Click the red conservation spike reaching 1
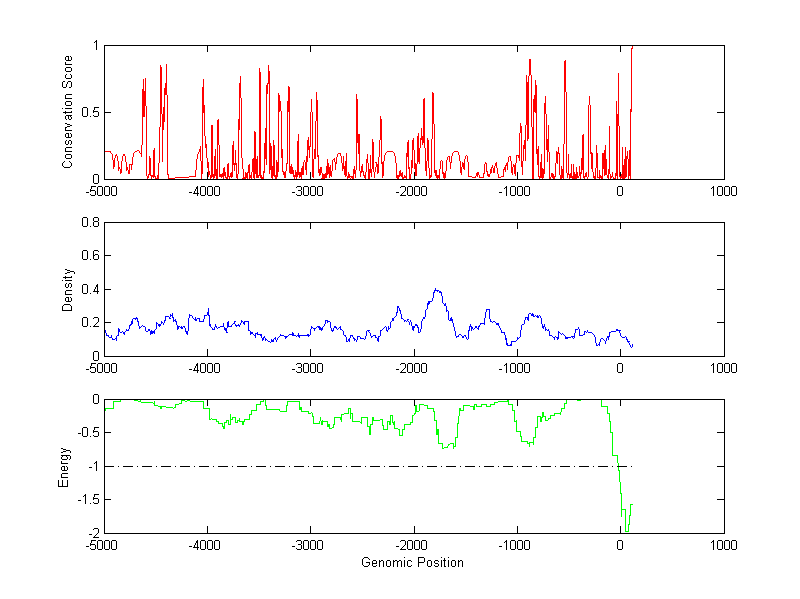The height and width of the screenshot is (599, 800). point(632,48)
